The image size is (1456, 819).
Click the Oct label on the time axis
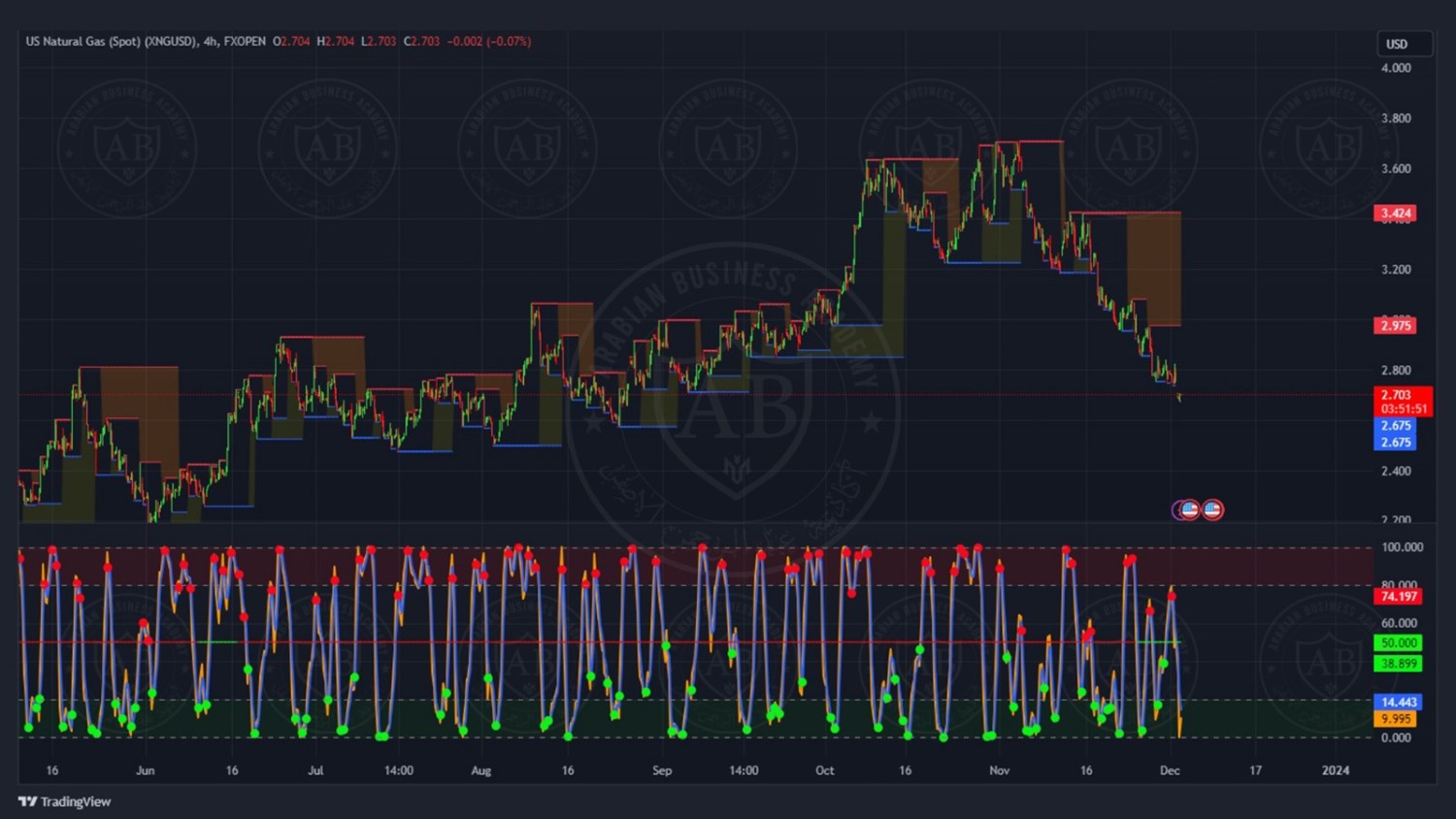[x=824, y=770]
